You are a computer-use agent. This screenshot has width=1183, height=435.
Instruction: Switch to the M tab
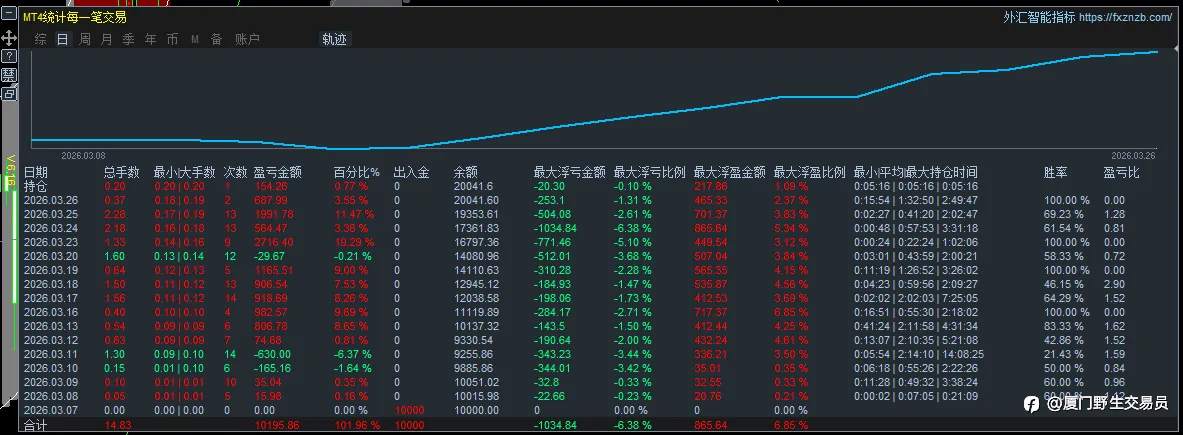click(x=195, y=40)
